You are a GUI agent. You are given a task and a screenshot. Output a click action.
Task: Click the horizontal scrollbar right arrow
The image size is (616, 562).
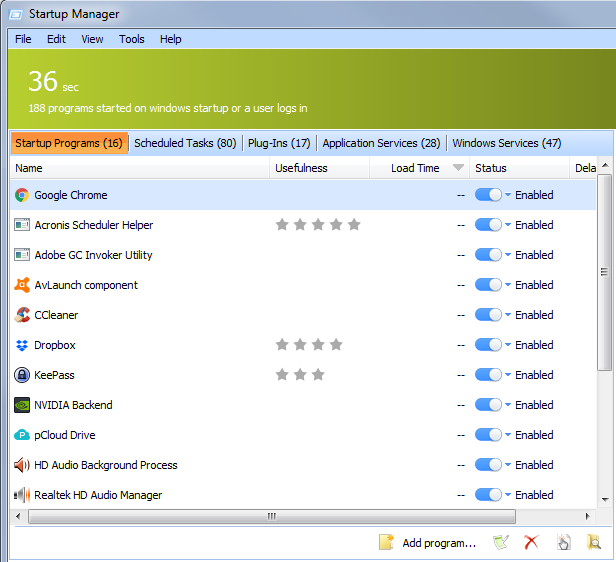pyautogui.click(x=588, y=516)
